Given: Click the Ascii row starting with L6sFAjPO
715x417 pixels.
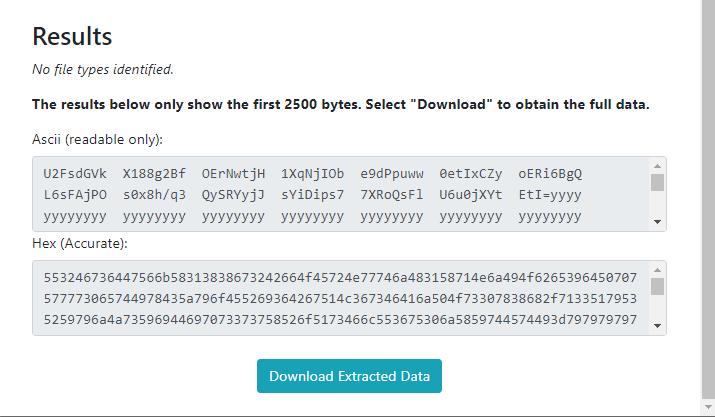Looking at the screenshot, I should 312,195.
